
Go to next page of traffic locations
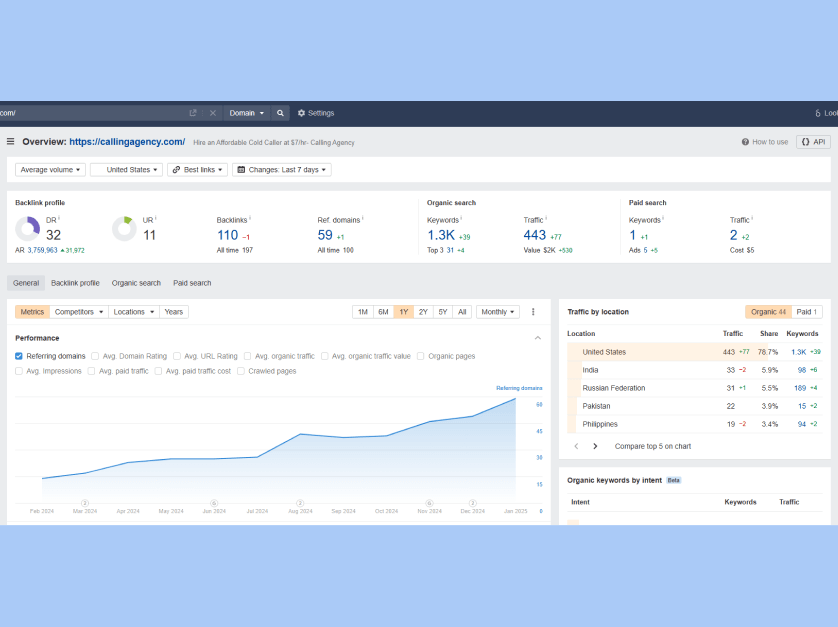(595, 446)
